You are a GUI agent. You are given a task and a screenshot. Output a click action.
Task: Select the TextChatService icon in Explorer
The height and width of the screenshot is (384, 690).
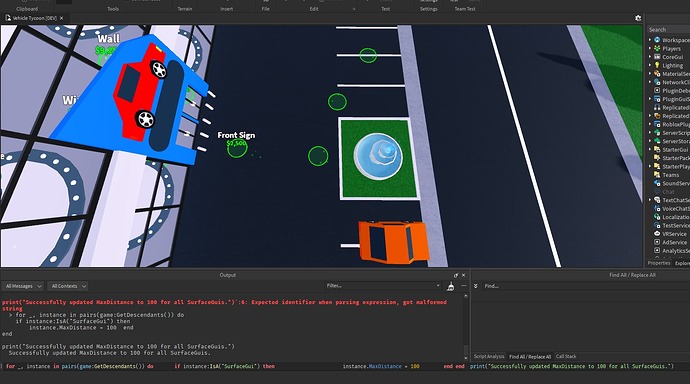[657, 200]
